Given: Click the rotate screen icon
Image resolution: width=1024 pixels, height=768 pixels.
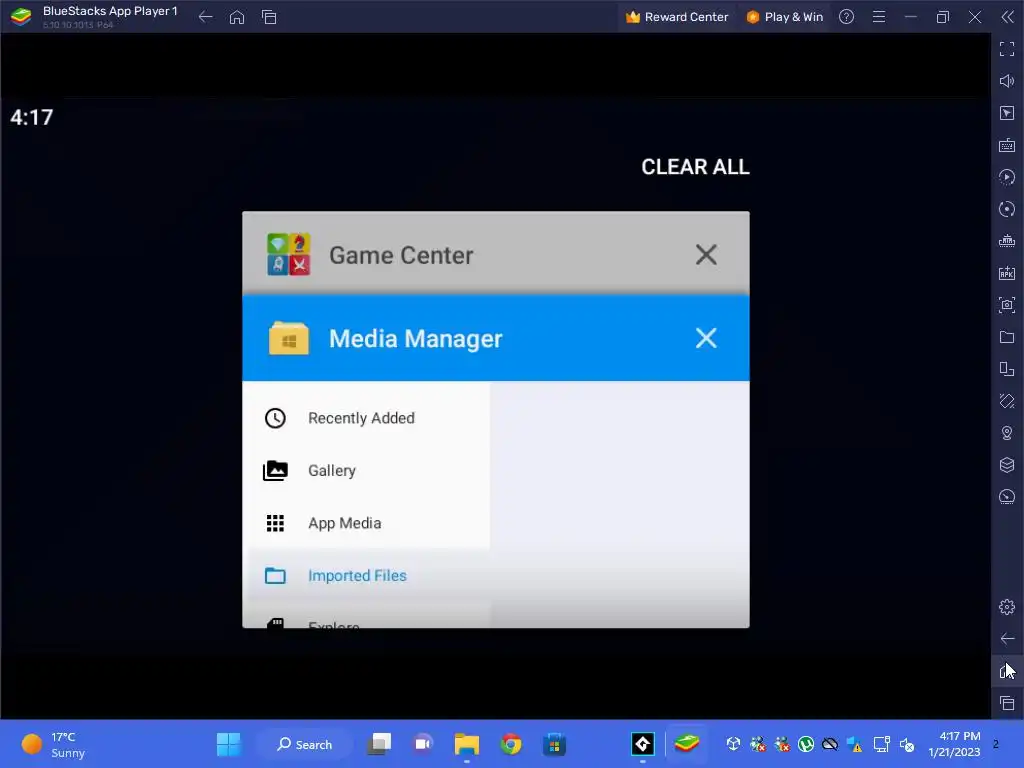Looking at the screenshot, I should tap(1006, 401).
